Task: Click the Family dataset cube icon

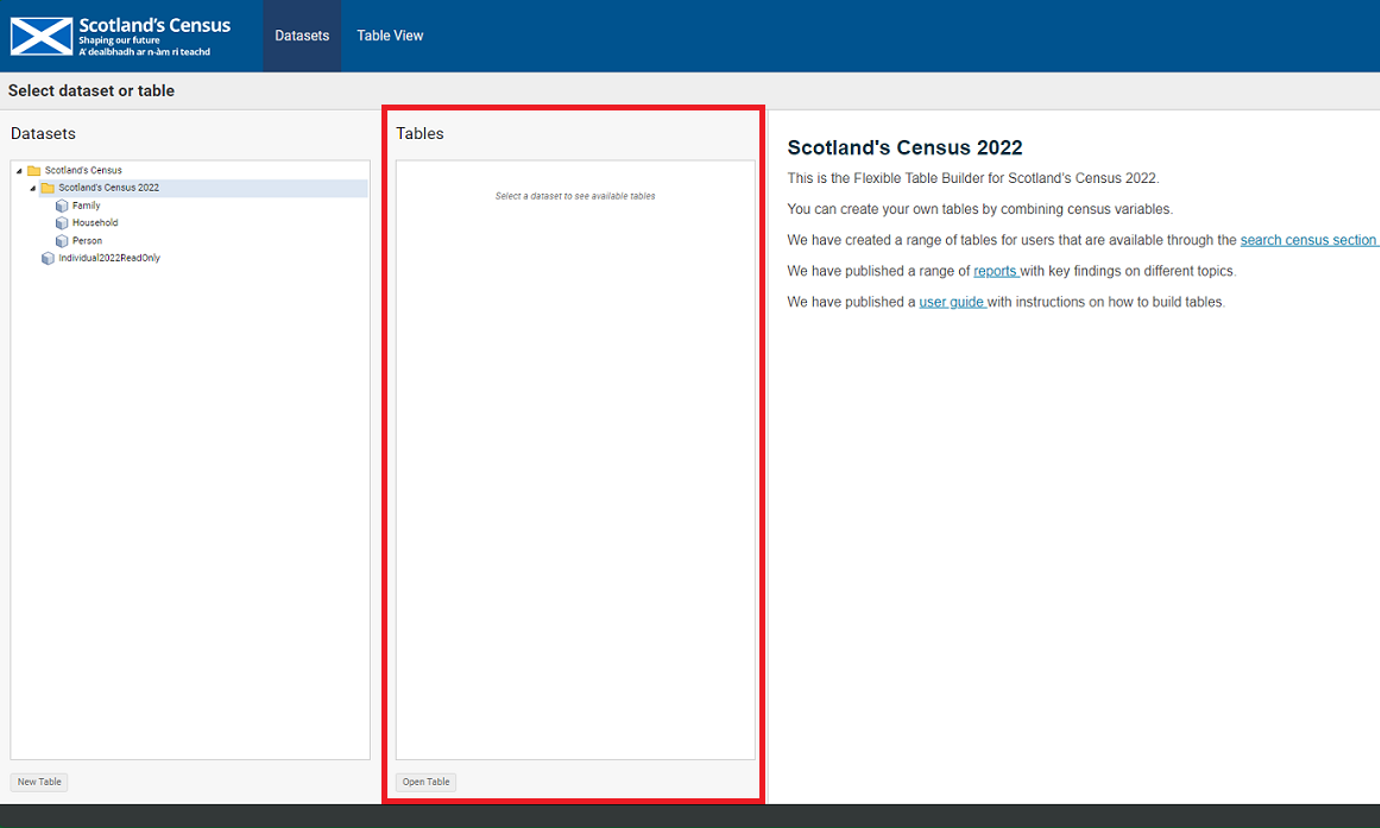Action: (x=62, y=206)
